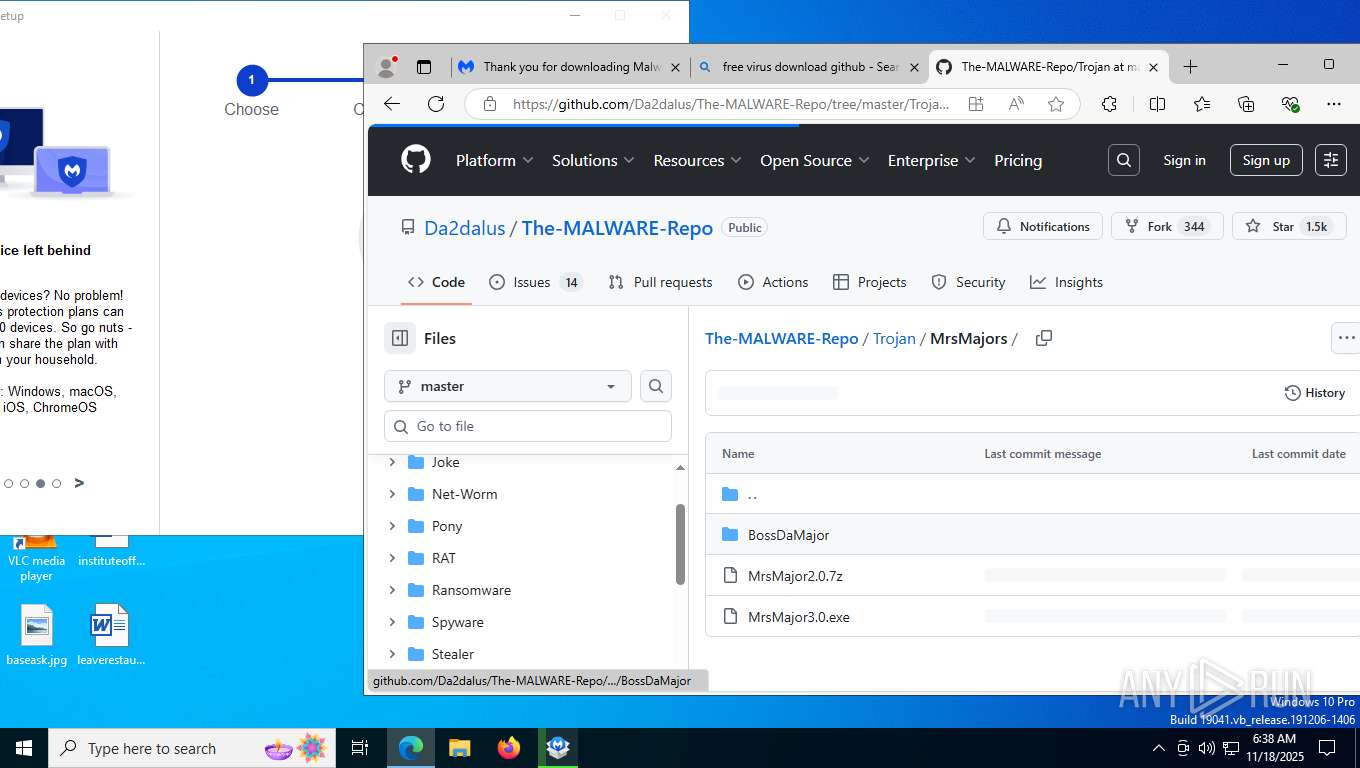
Task: Refresh the page in Edge
Action: (x=436, y=104)
